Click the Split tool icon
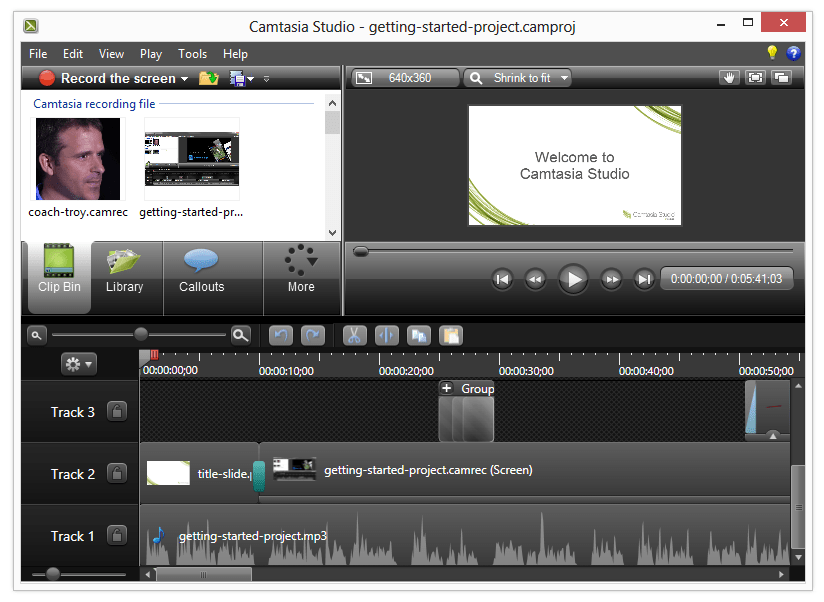The image size is (824, 602). pyautogui.click(x=386, y=336)
